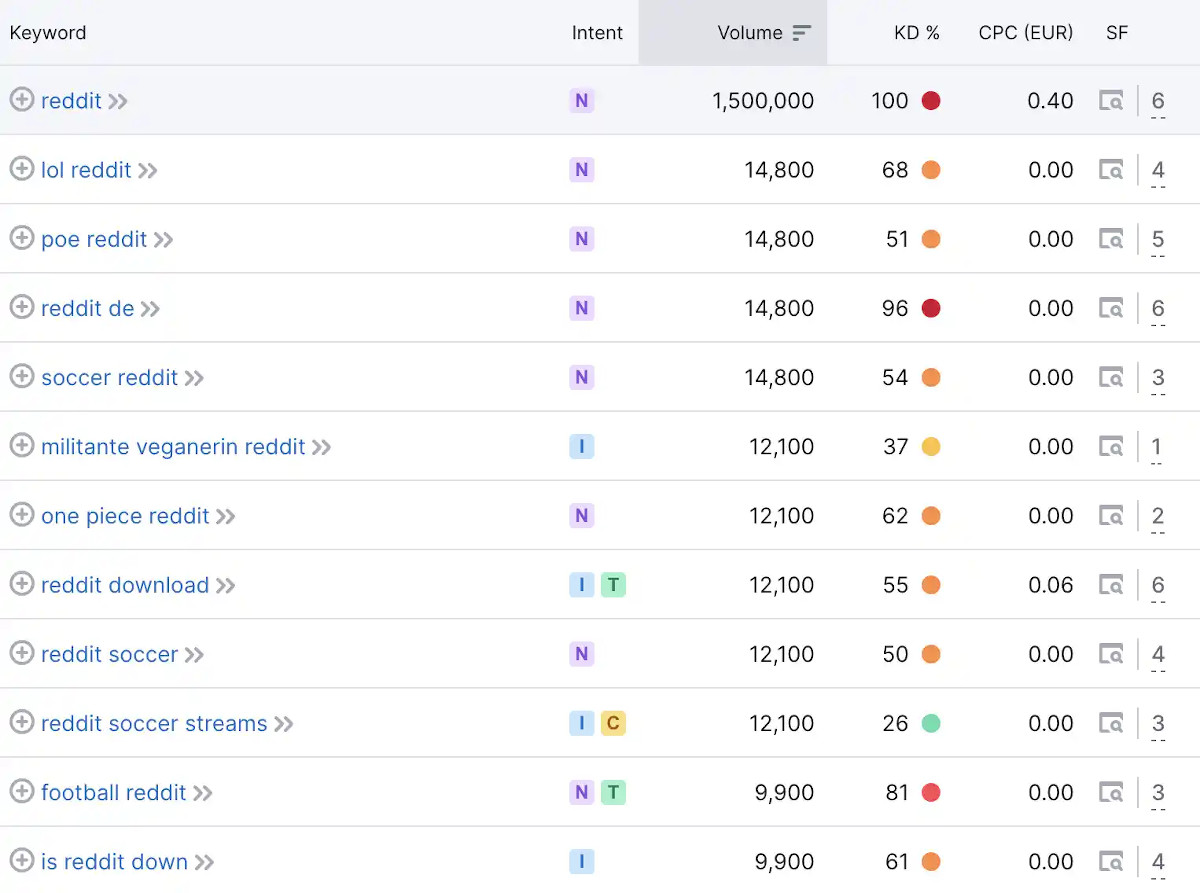This screenshot has height=893, width=1200.
Task: Click the N intent badge in 'reddit' row
Action: [x=582, y=100]
